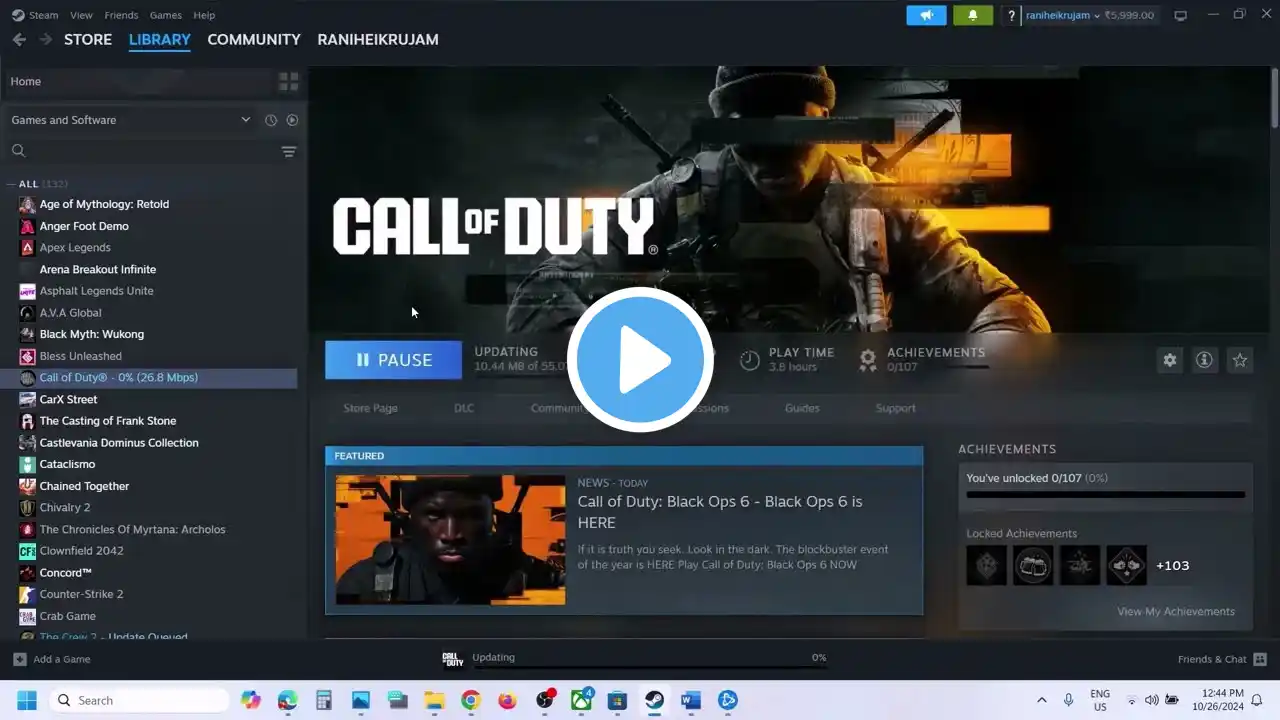Screen dimensions: 1280x720
Task: Click the question mark help icon
Action: 1011,15
